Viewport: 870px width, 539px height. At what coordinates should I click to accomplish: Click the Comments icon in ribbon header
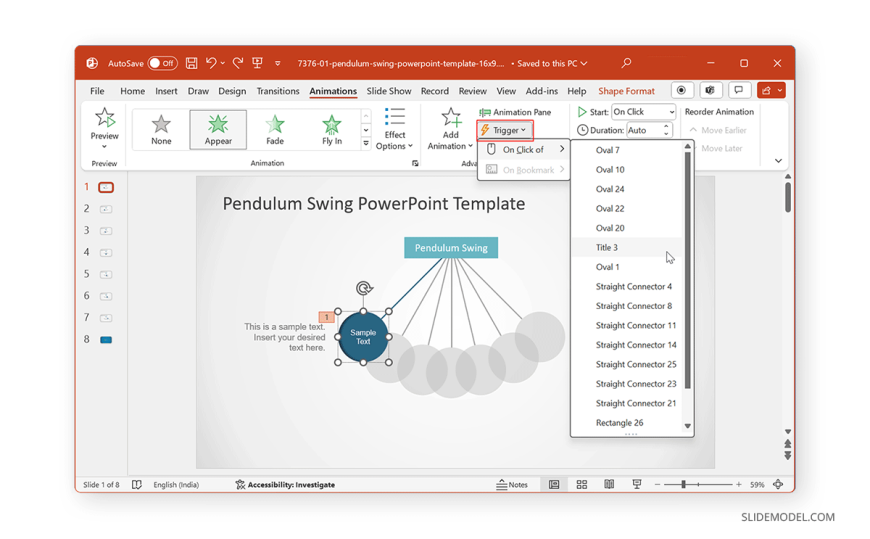(739, 90)
